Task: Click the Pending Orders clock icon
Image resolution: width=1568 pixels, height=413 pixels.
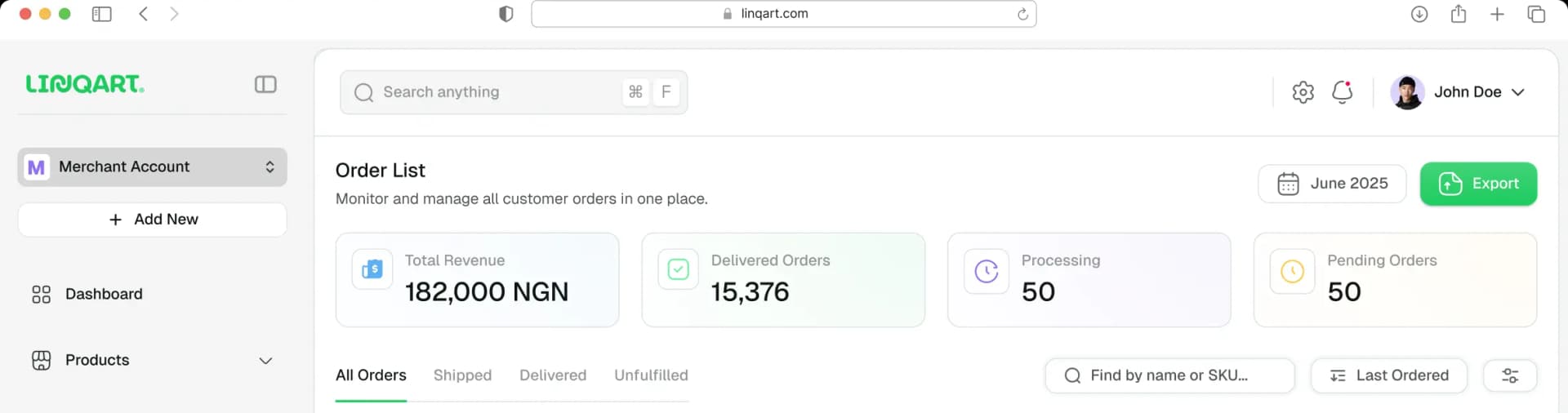Action: 1292,271
